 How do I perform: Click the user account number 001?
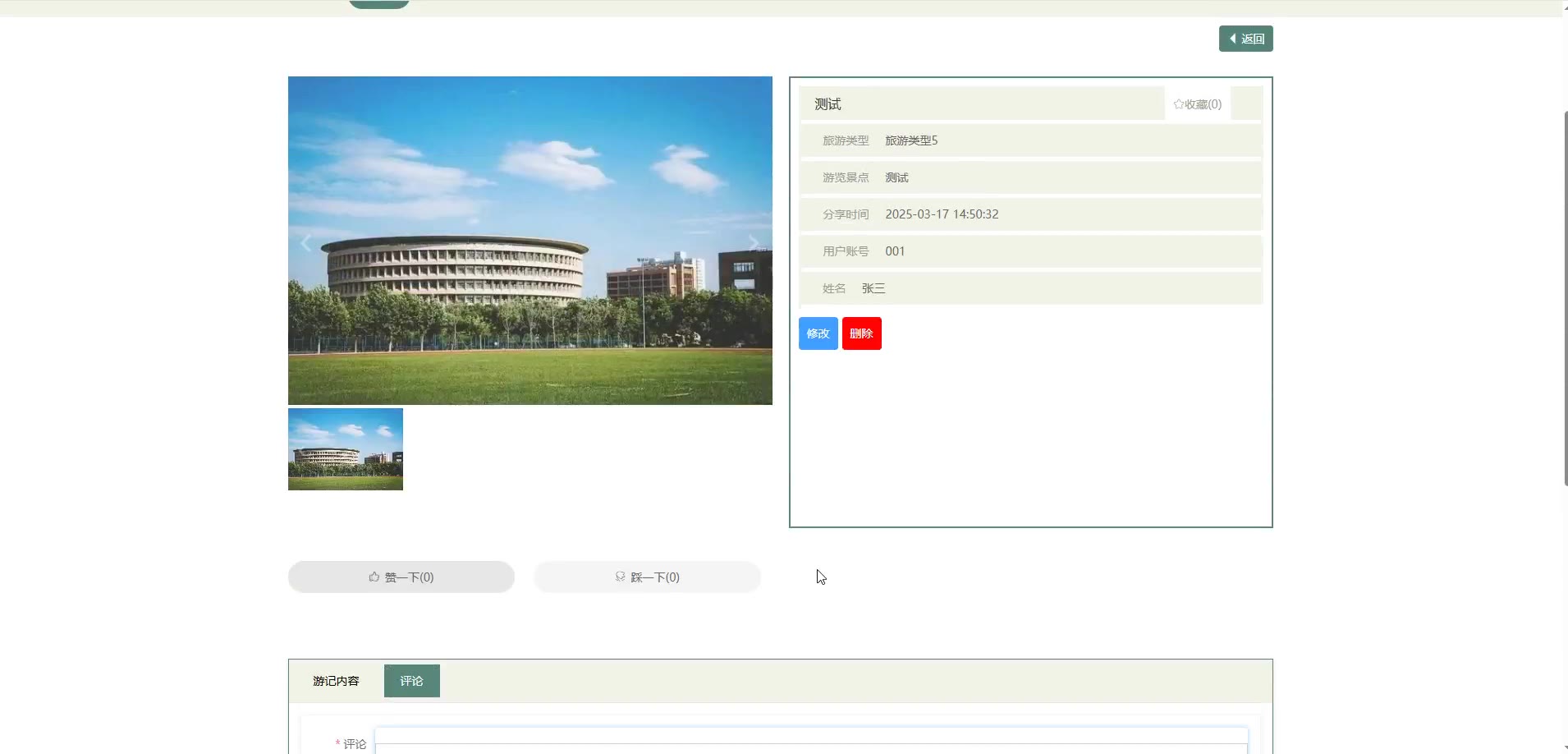coord(895,251)
